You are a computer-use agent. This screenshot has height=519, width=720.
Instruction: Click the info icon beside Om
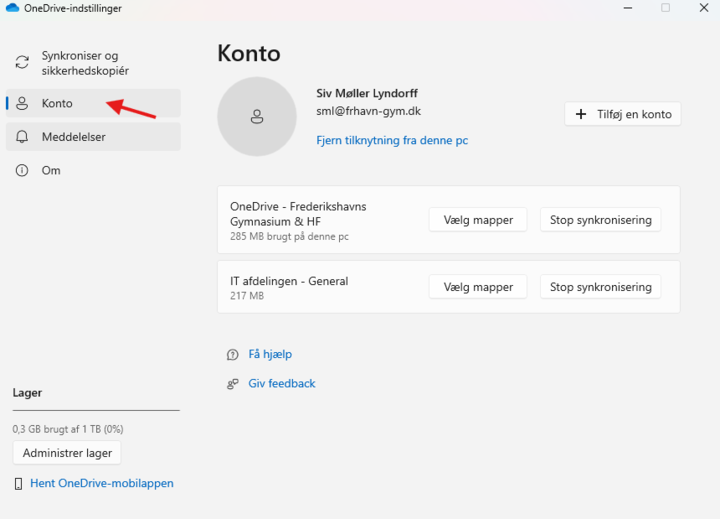coord(22,171)
